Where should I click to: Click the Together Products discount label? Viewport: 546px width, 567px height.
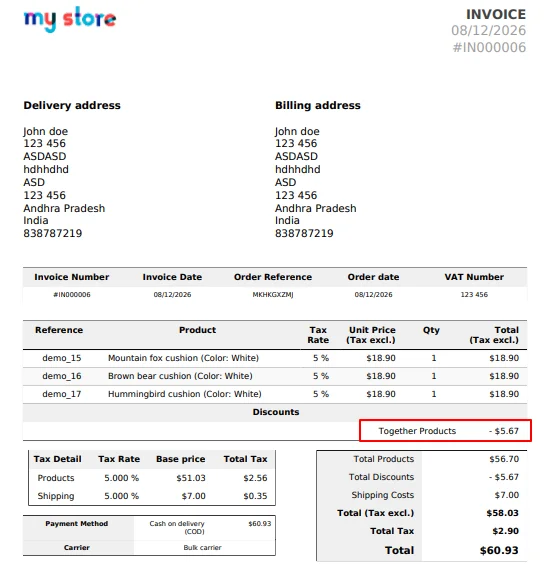coord(417,431)
